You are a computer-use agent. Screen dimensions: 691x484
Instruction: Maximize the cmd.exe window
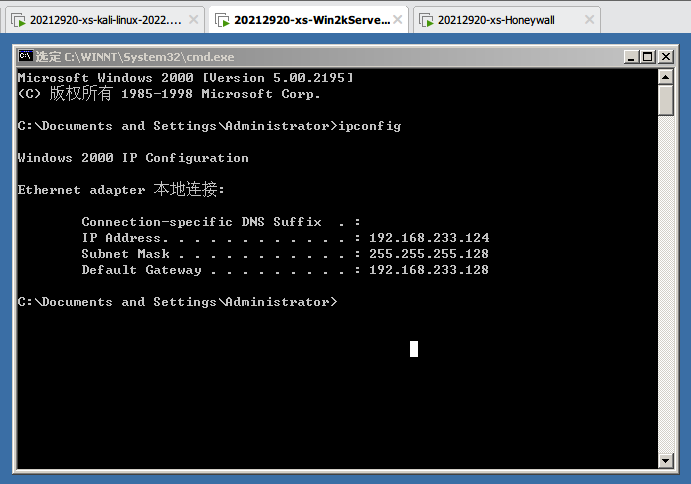point(647,57)
